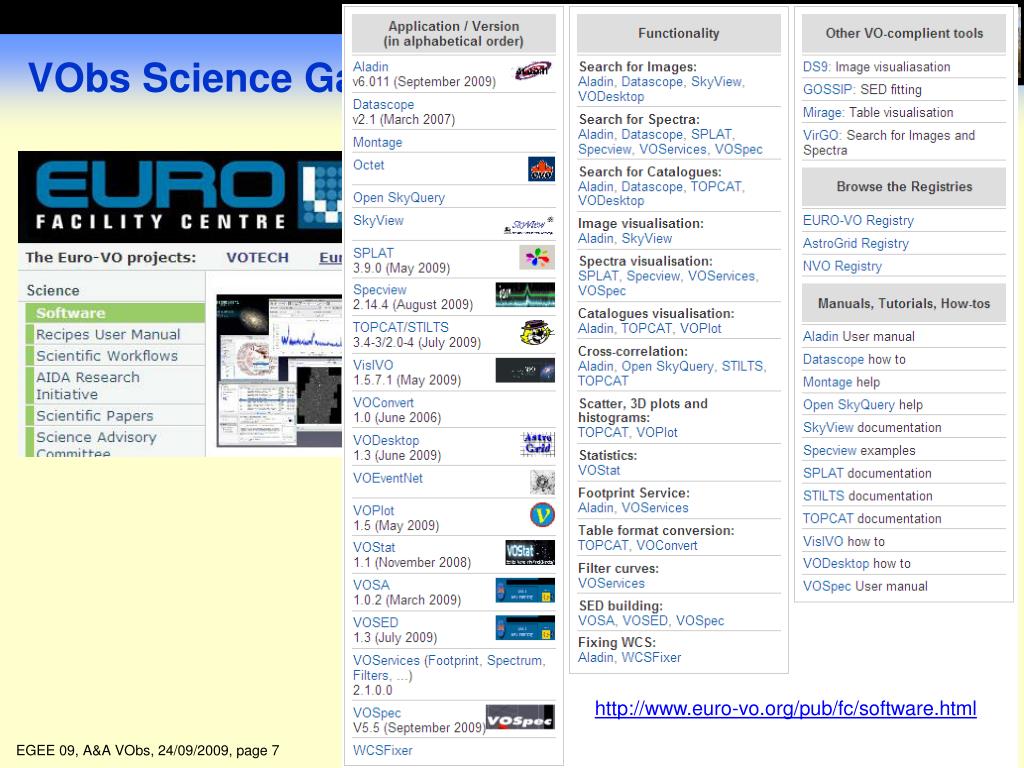Click the euro-vo.org software URL

click(x=785, y=709)
